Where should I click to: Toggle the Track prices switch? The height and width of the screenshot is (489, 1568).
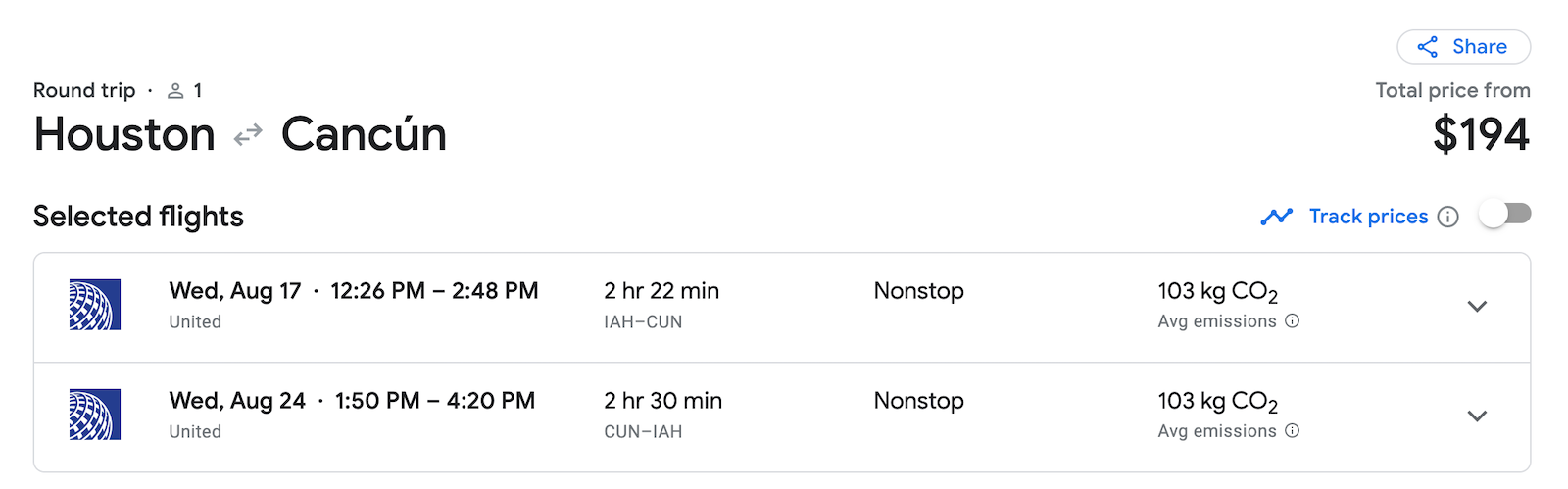point(1505,215)
